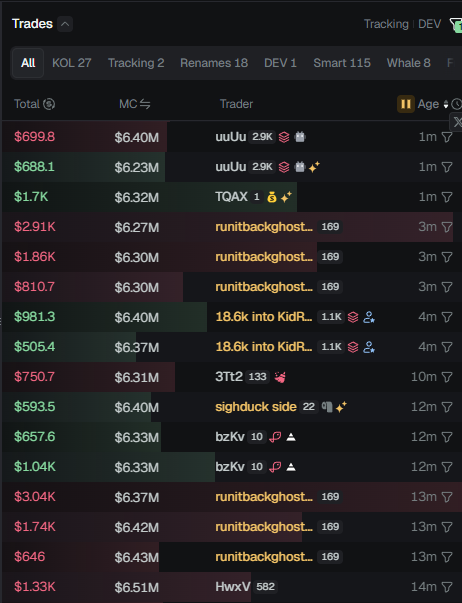
Task: Click the 582 badge beside HwxV
Action: click(265, 587)
